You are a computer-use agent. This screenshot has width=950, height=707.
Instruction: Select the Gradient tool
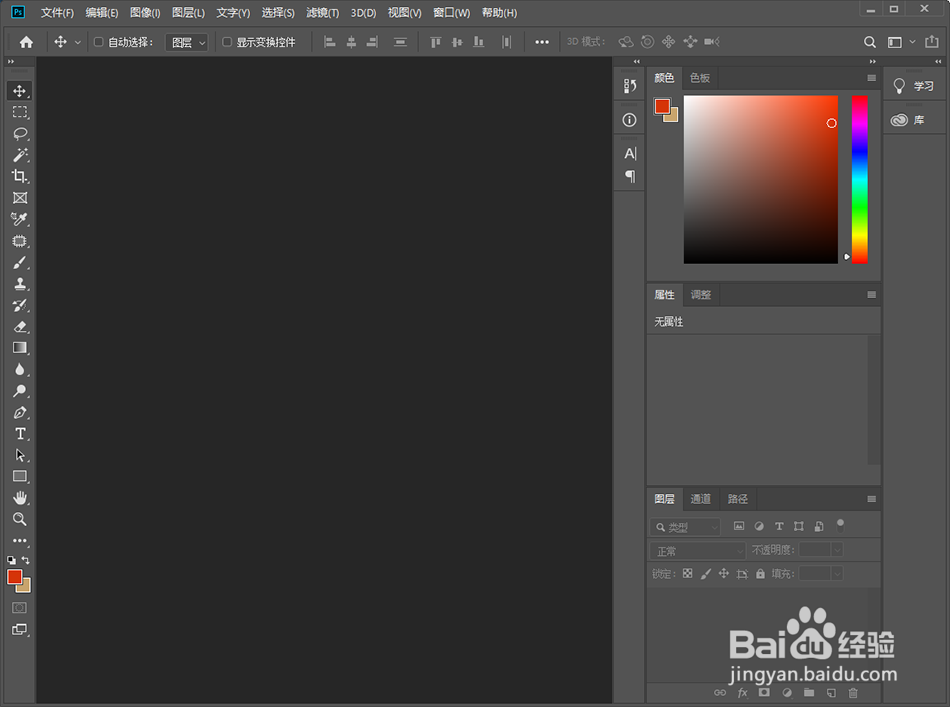19,348
